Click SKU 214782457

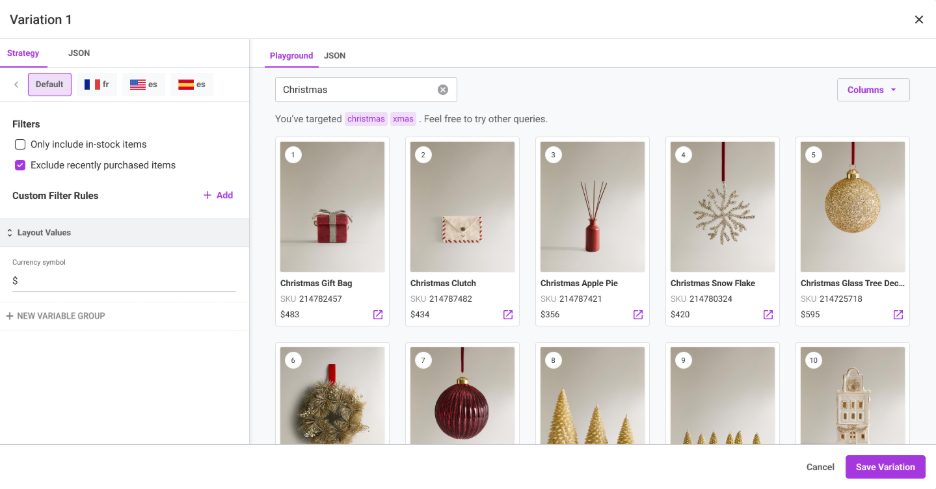[x=311, y=299]
